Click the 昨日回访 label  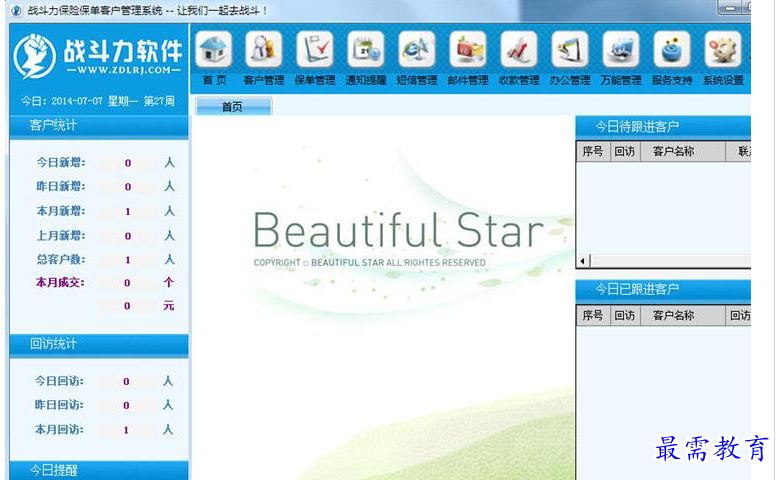pyautogui.click(x=59, y=405)
